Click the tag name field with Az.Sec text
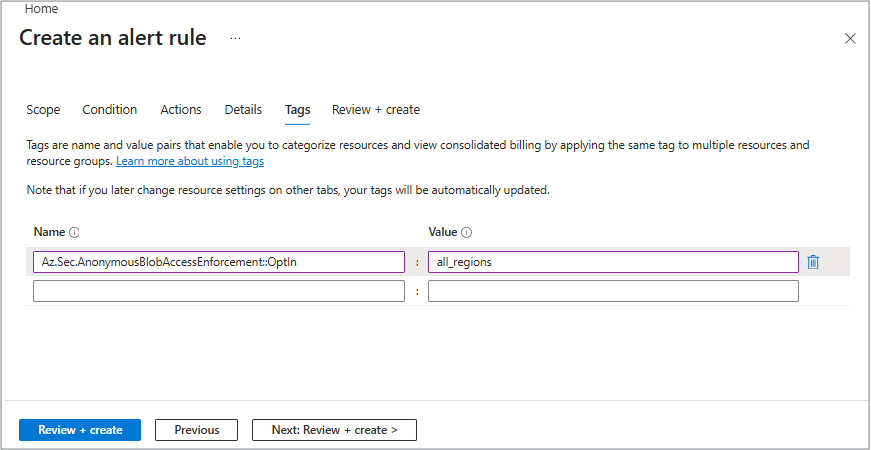Viewport: 871px width, 450px height. (219, 262)
